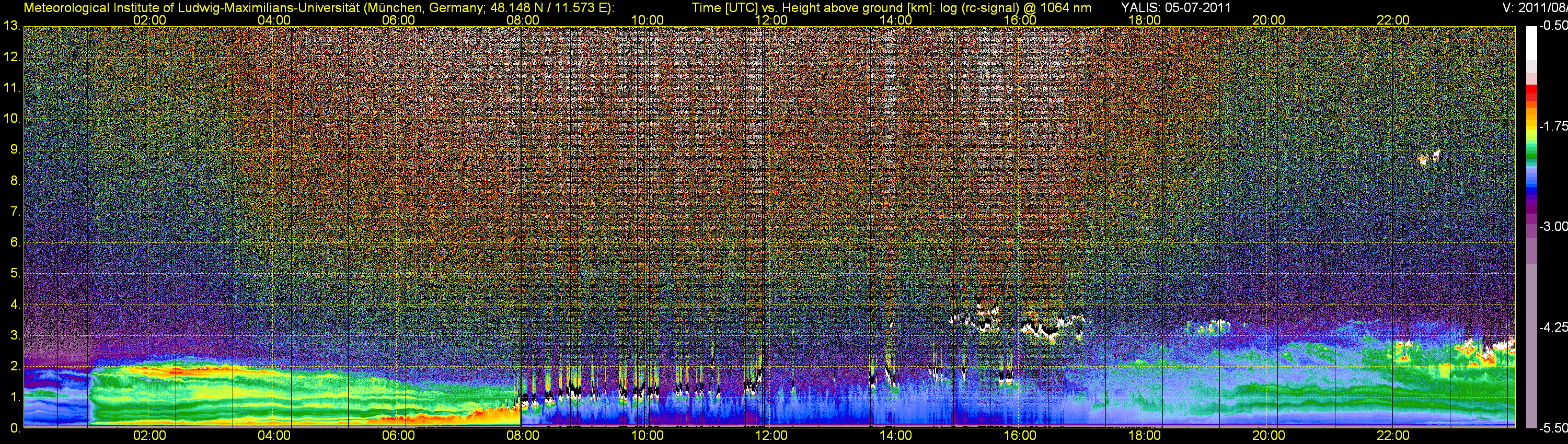Click the 13 km height axis label
This screenshot has width=1568, height=444.
11,26
